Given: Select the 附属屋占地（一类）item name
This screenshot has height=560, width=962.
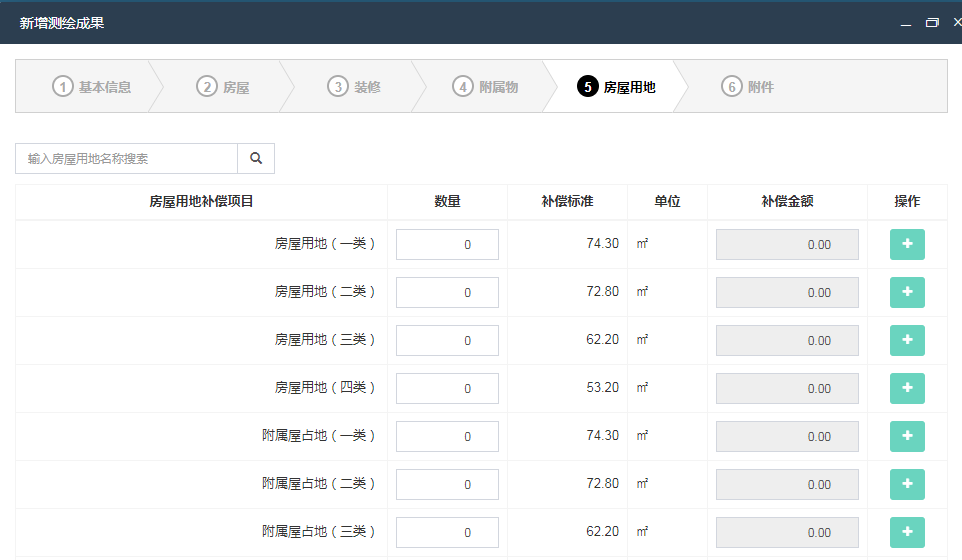Looking at the screenshot, I should coord(319,435).
